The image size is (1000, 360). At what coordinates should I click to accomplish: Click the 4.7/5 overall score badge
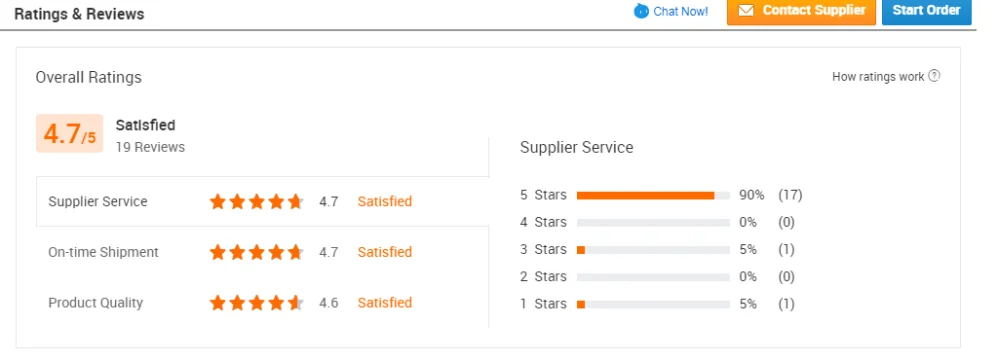tap(70, 133)
